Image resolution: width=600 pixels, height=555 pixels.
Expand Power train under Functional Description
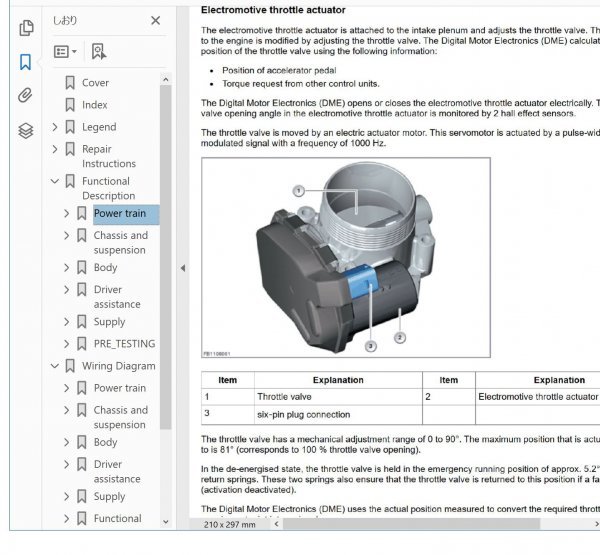[67, 213]
